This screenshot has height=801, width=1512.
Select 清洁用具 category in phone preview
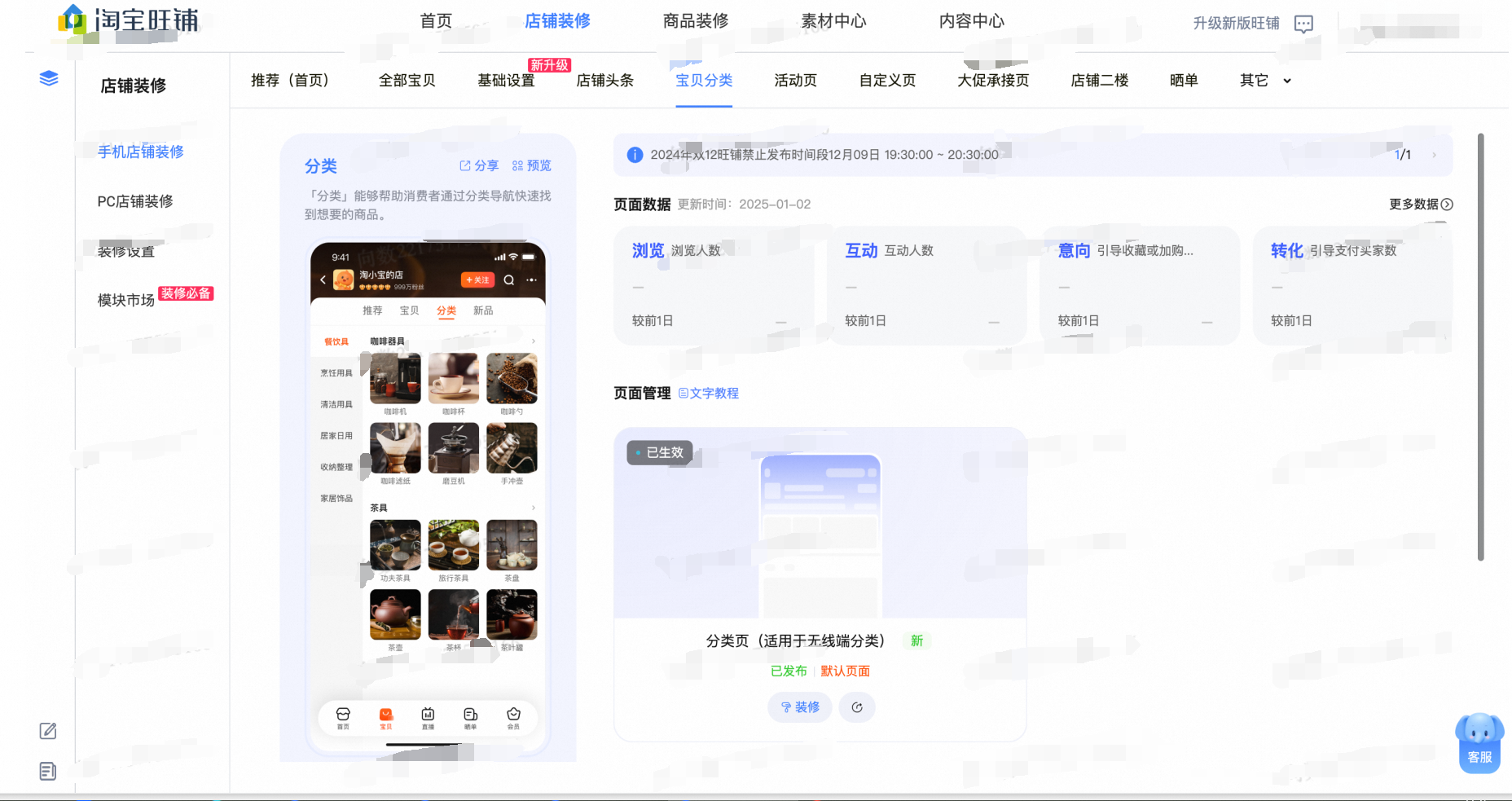pyautogui.click(x=336, y=405)
